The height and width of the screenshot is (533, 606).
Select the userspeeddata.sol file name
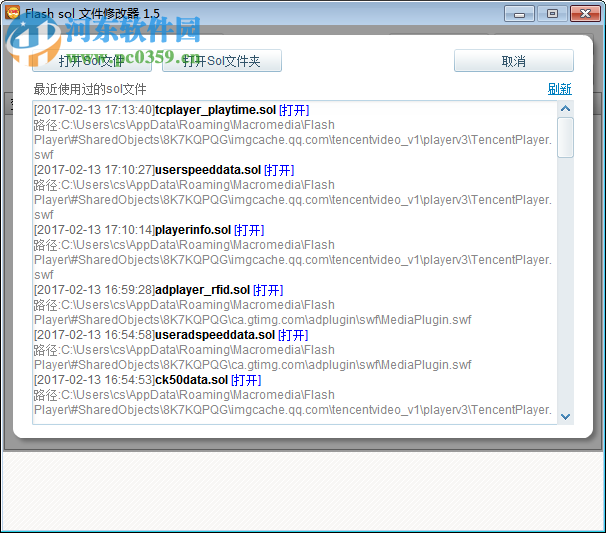[208, 170]
